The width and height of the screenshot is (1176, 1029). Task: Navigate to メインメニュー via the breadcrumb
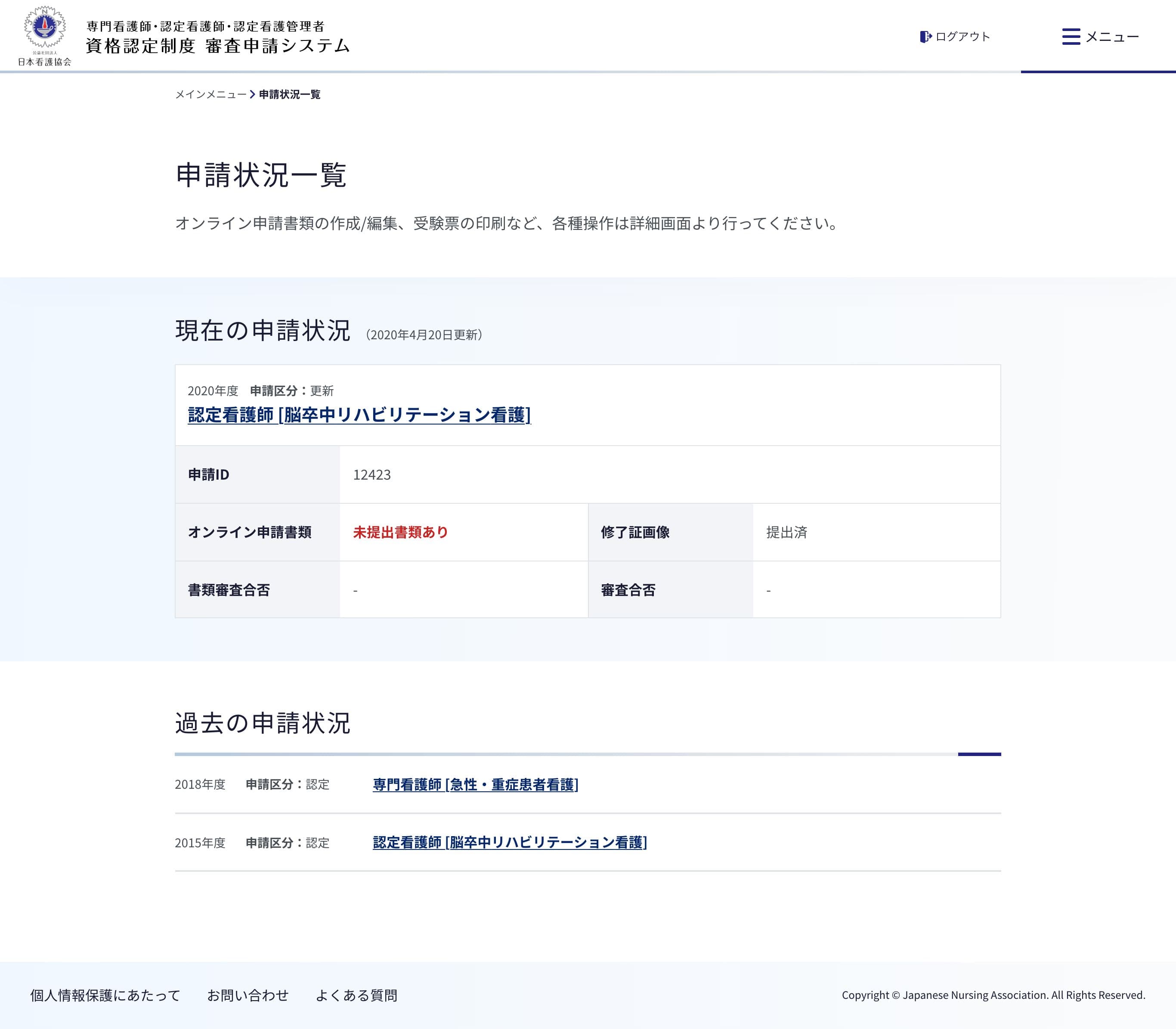[210, 95]
